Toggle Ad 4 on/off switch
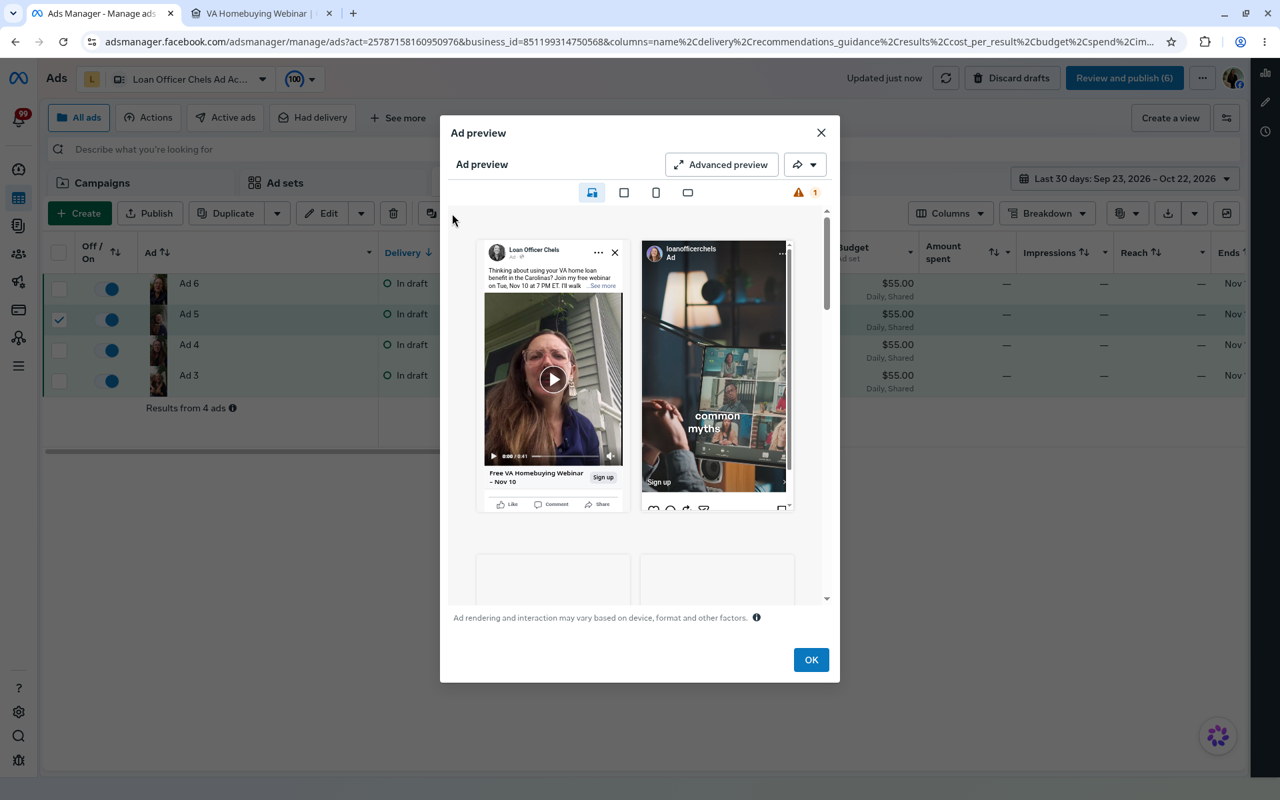This screenshot has width=1280, height=800. 106,350
